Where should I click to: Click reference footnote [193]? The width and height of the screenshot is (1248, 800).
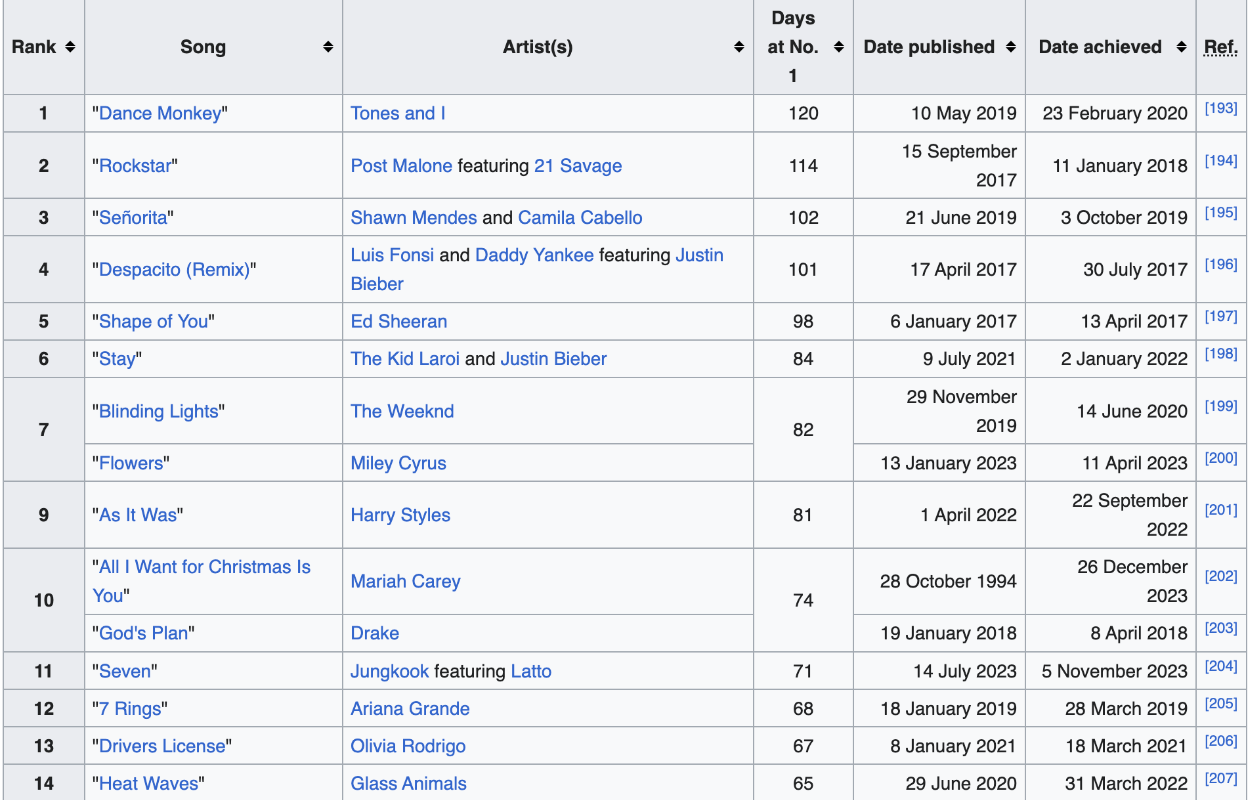(1221, 108)
